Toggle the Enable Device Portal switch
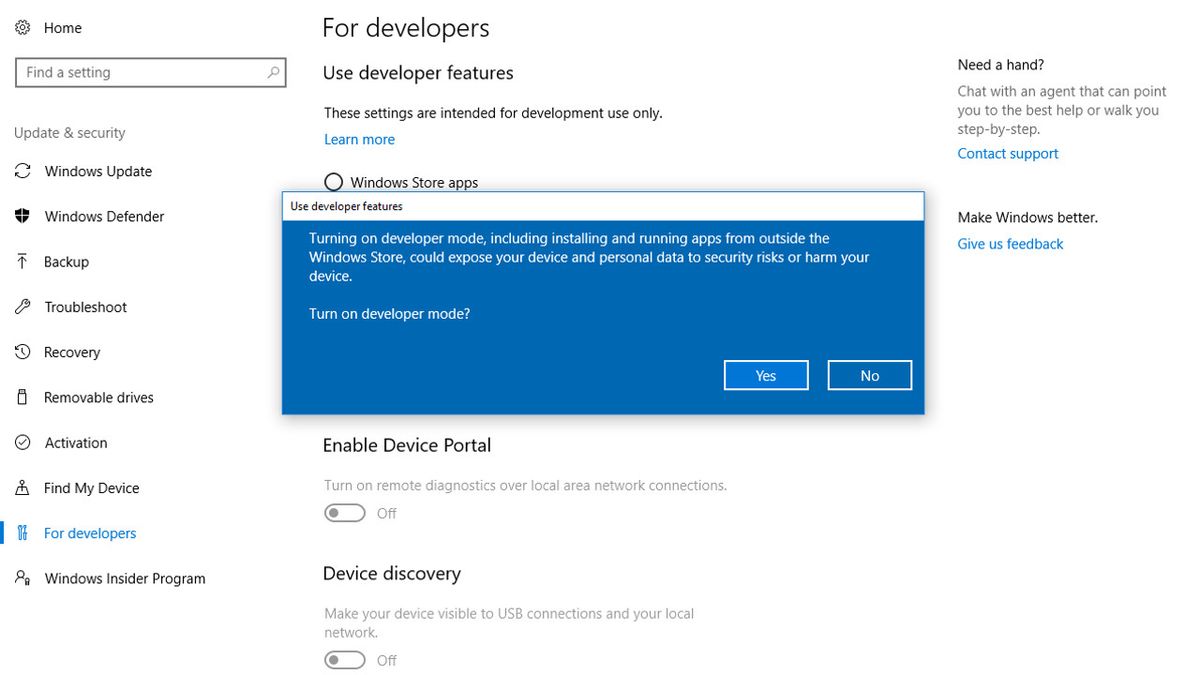This screenshot has height=675, width=1200. [x=344, y=512]
